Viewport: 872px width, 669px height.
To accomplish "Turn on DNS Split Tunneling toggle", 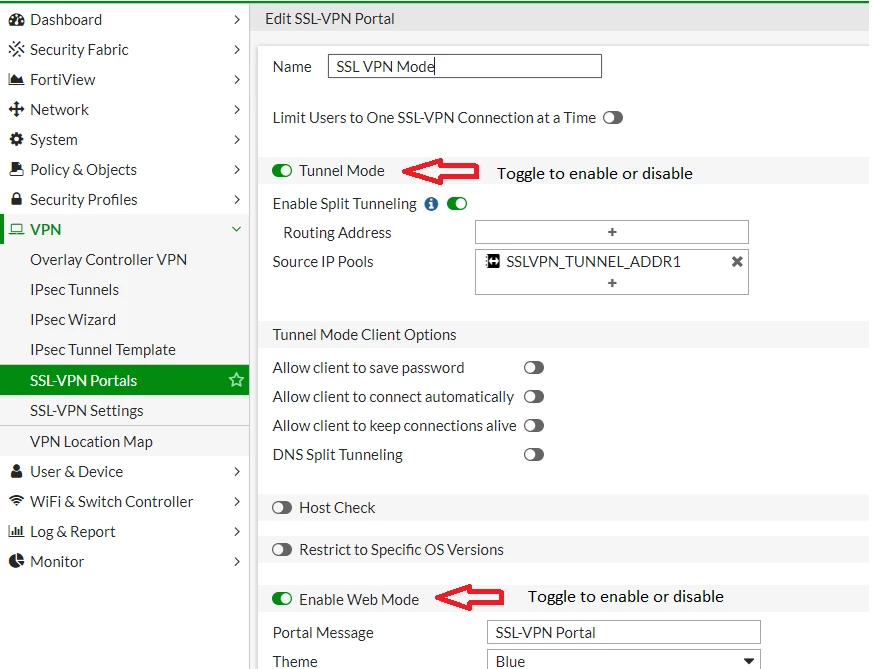I will point(534,454).
